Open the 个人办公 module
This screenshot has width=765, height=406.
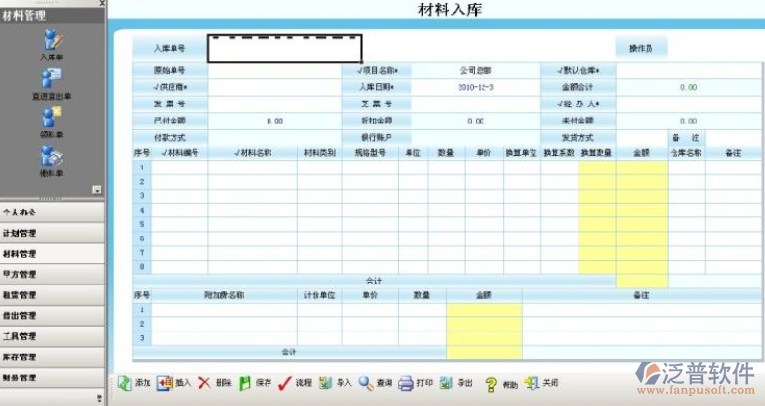pyautogui.click(x=52, y=212)
